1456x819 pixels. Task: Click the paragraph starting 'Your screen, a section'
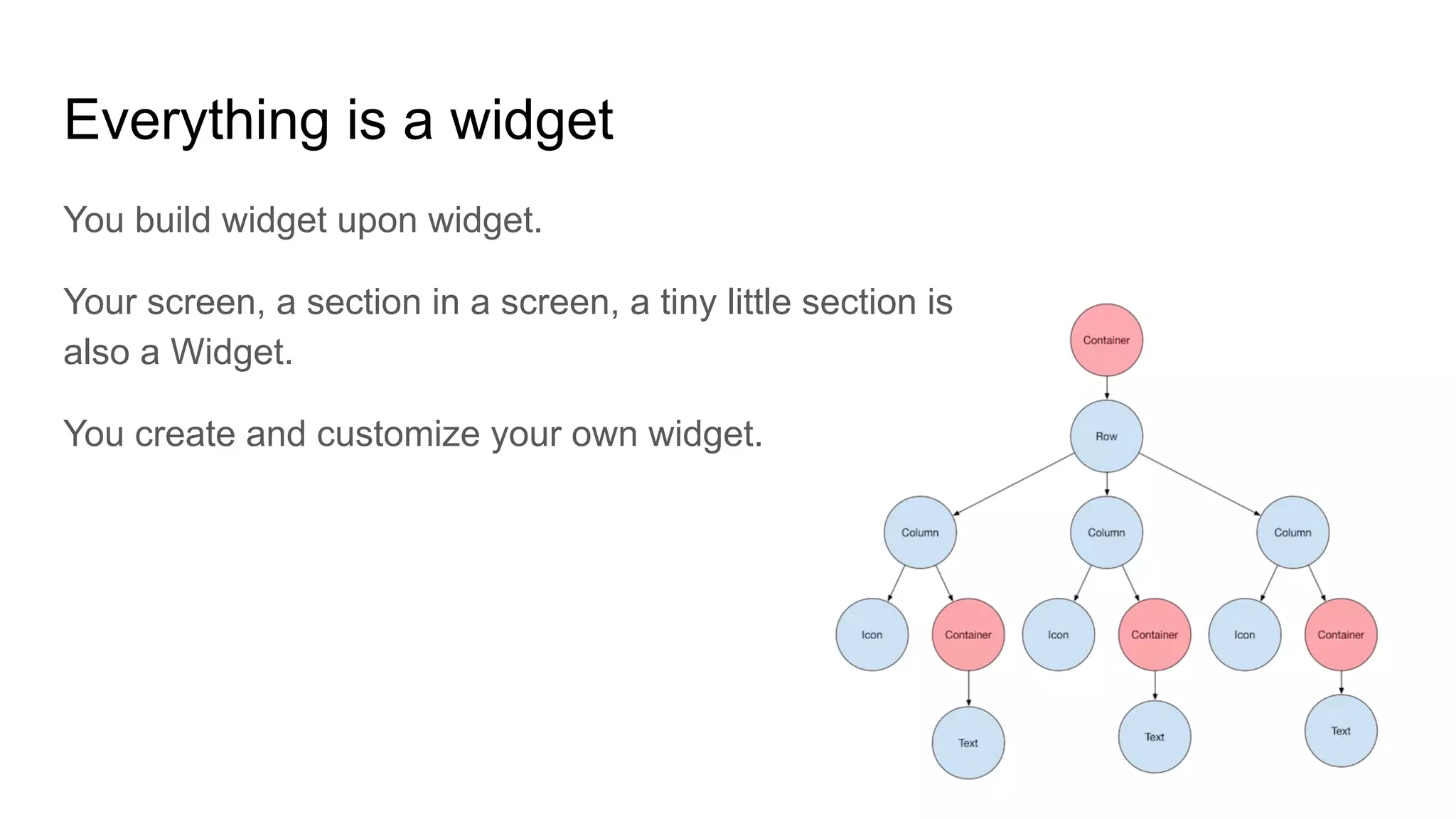(508, 326)
